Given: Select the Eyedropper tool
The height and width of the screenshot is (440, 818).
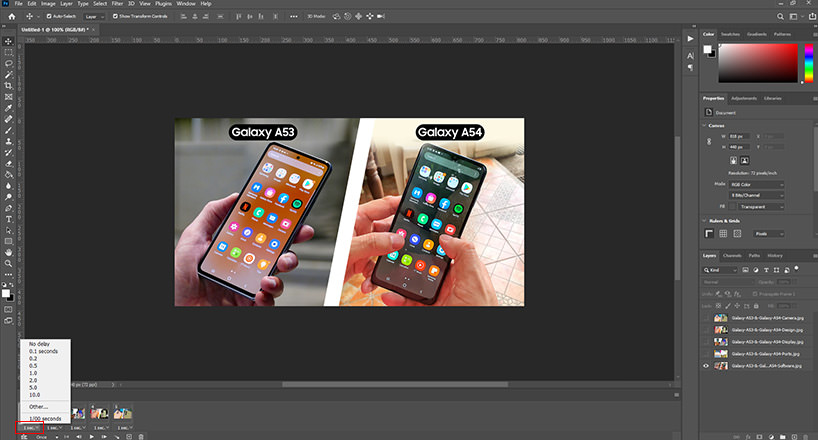Looking at the screenshot, I should pyautogui.click(x=8, y=108).
